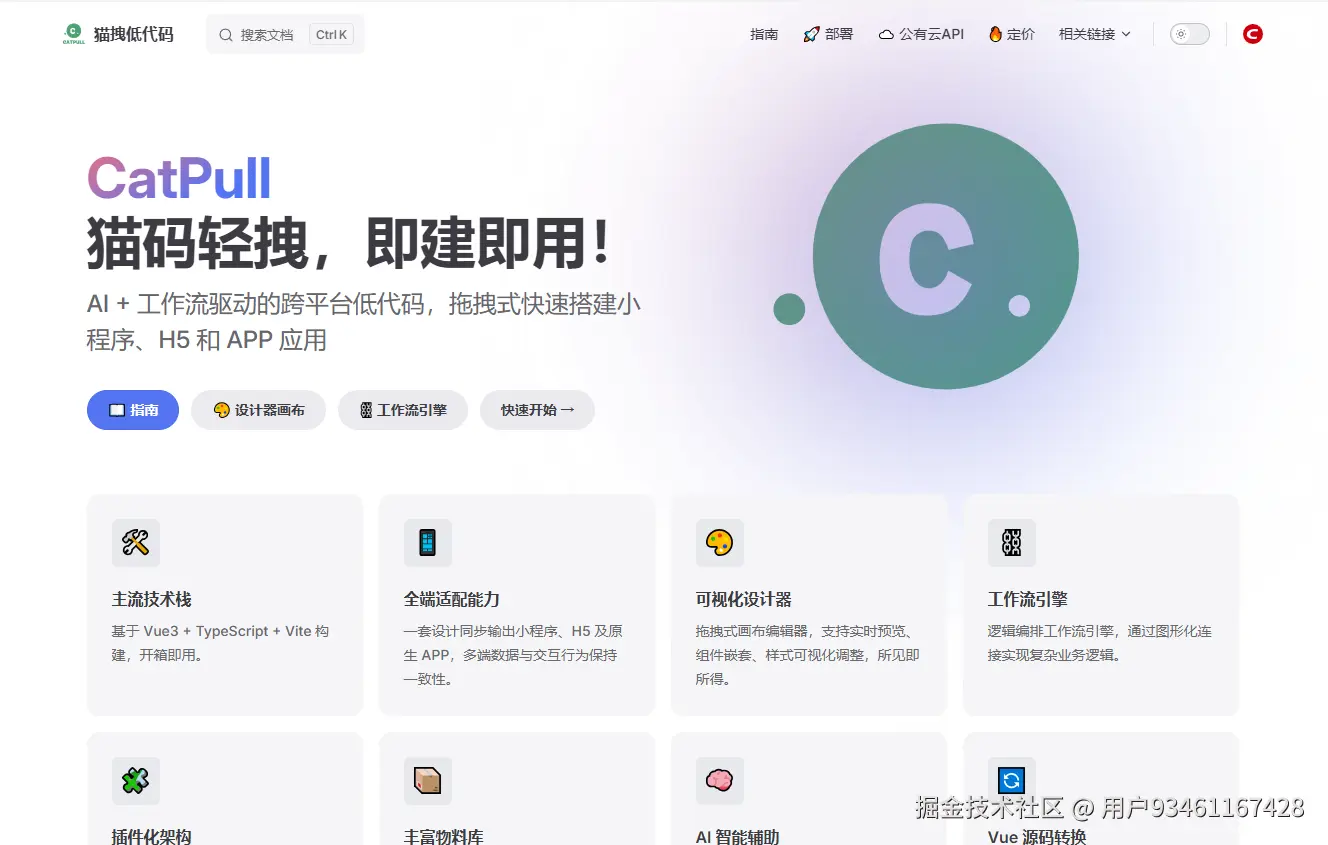Screen dimensions: 1328x845
Task: Click the refresh icon on Vue 源码转换 card
Action: click(1012, 781)
